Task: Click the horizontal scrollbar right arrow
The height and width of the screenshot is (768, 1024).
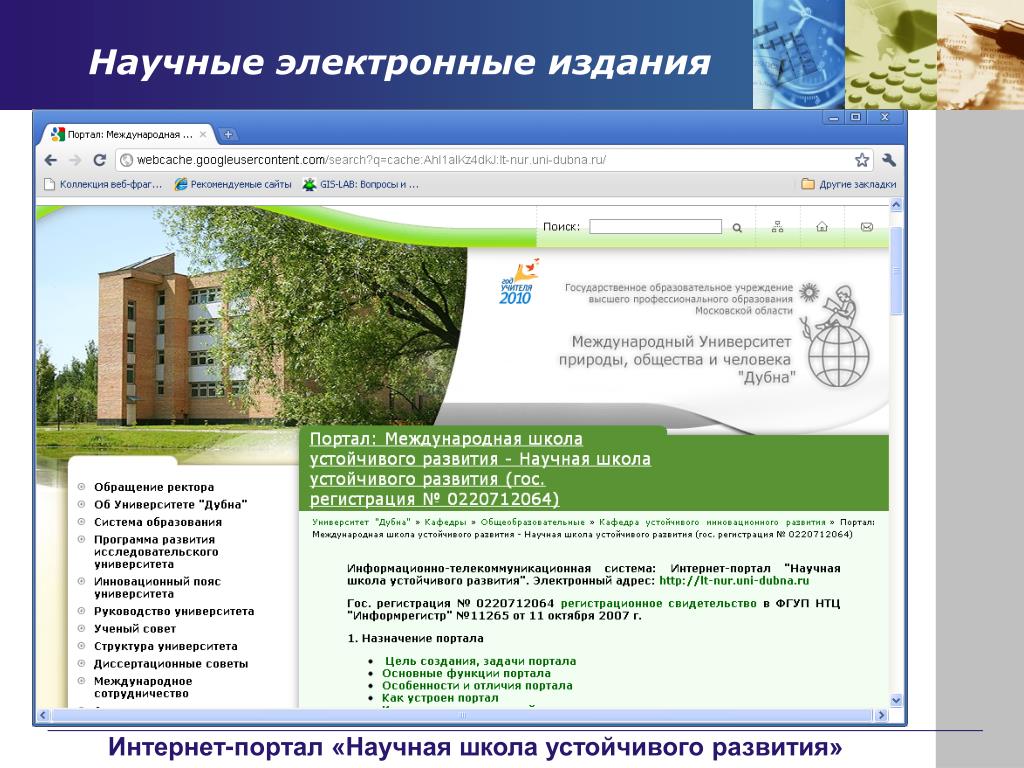Action: click(882, 716)
